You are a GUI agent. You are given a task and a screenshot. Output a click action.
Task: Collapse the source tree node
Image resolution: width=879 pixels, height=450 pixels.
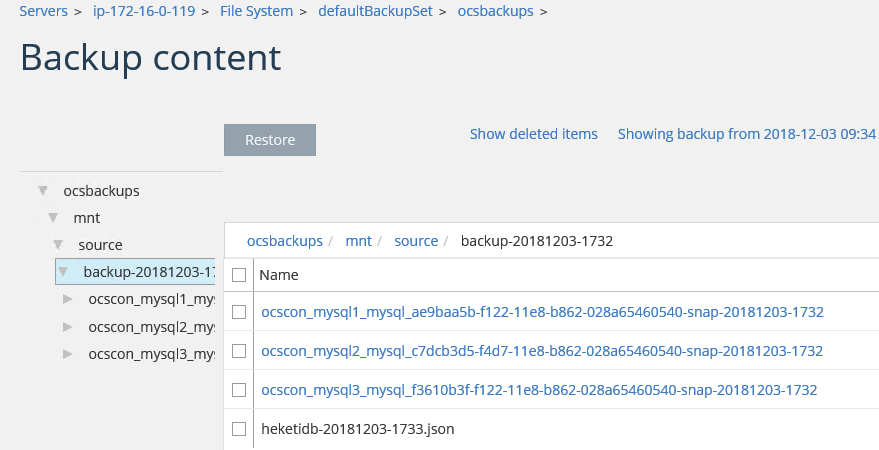tap(58, 244)
